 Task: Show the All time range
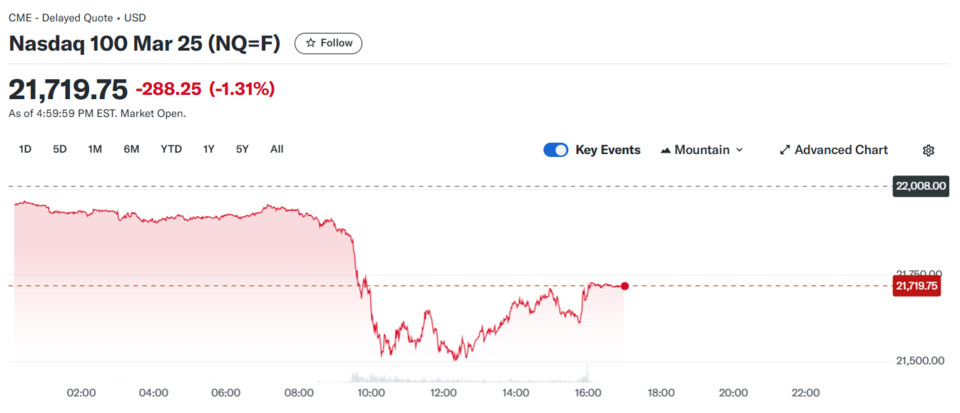[277, 149]
